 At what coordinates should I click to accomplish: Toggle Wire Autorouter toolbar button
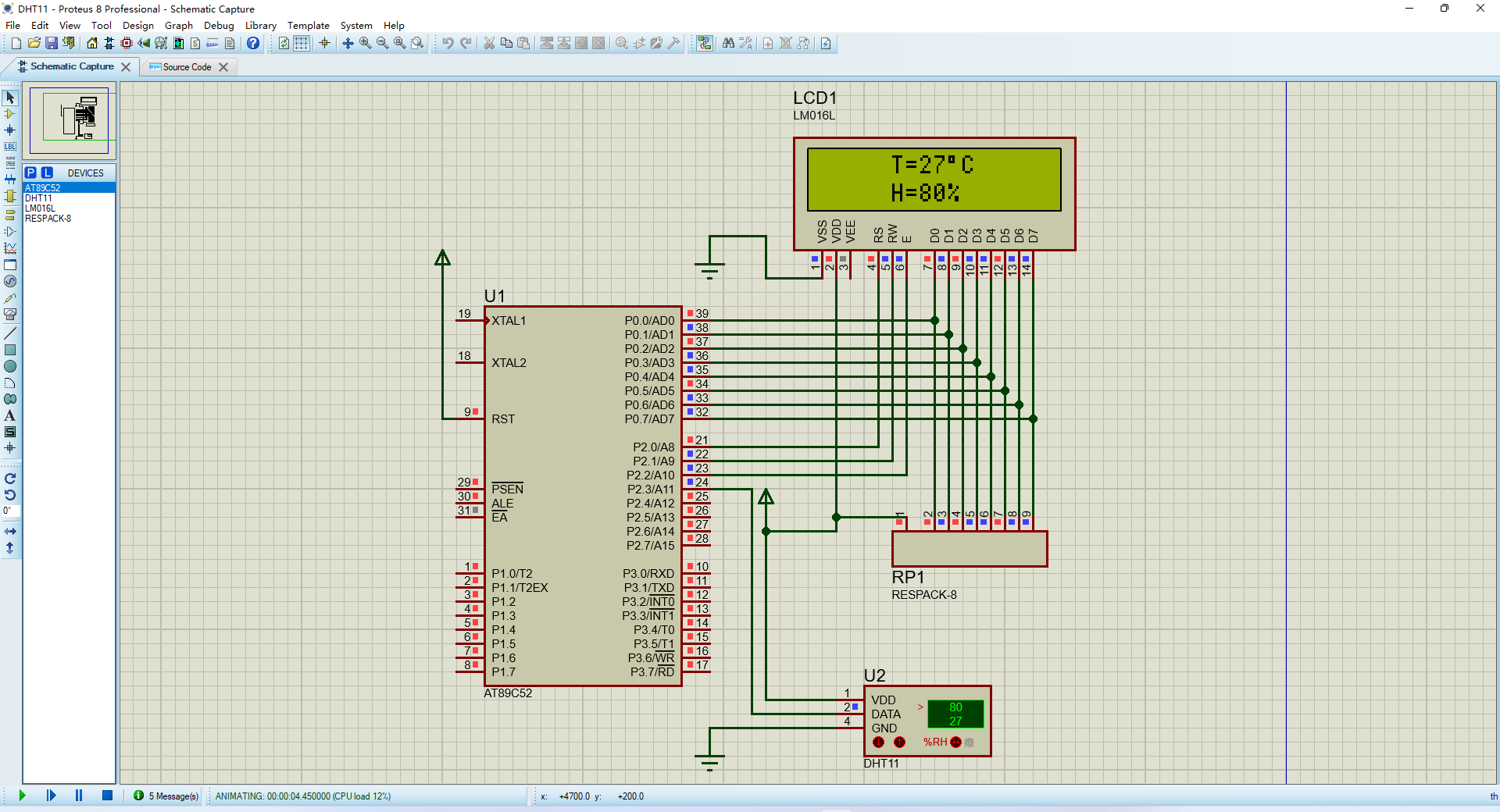click(705, 43)
